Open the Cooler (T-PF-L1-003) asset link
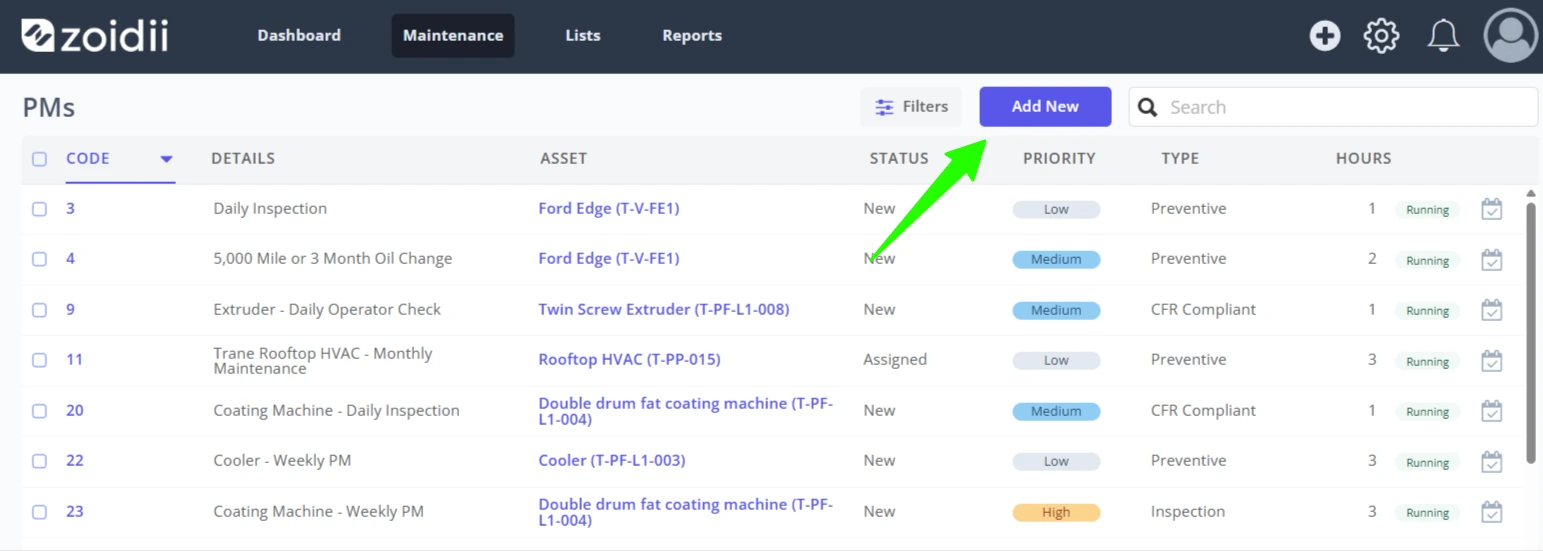This screenshot has width=1543, height=551. [612, 461]
